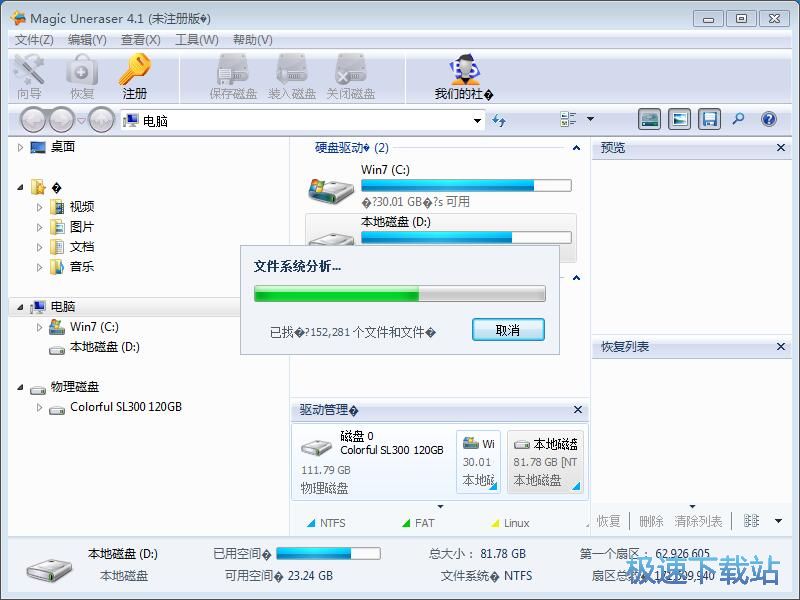Expand the 图片 folder node
This screenshot has width=800, height=600.
[x=39, y=227]
